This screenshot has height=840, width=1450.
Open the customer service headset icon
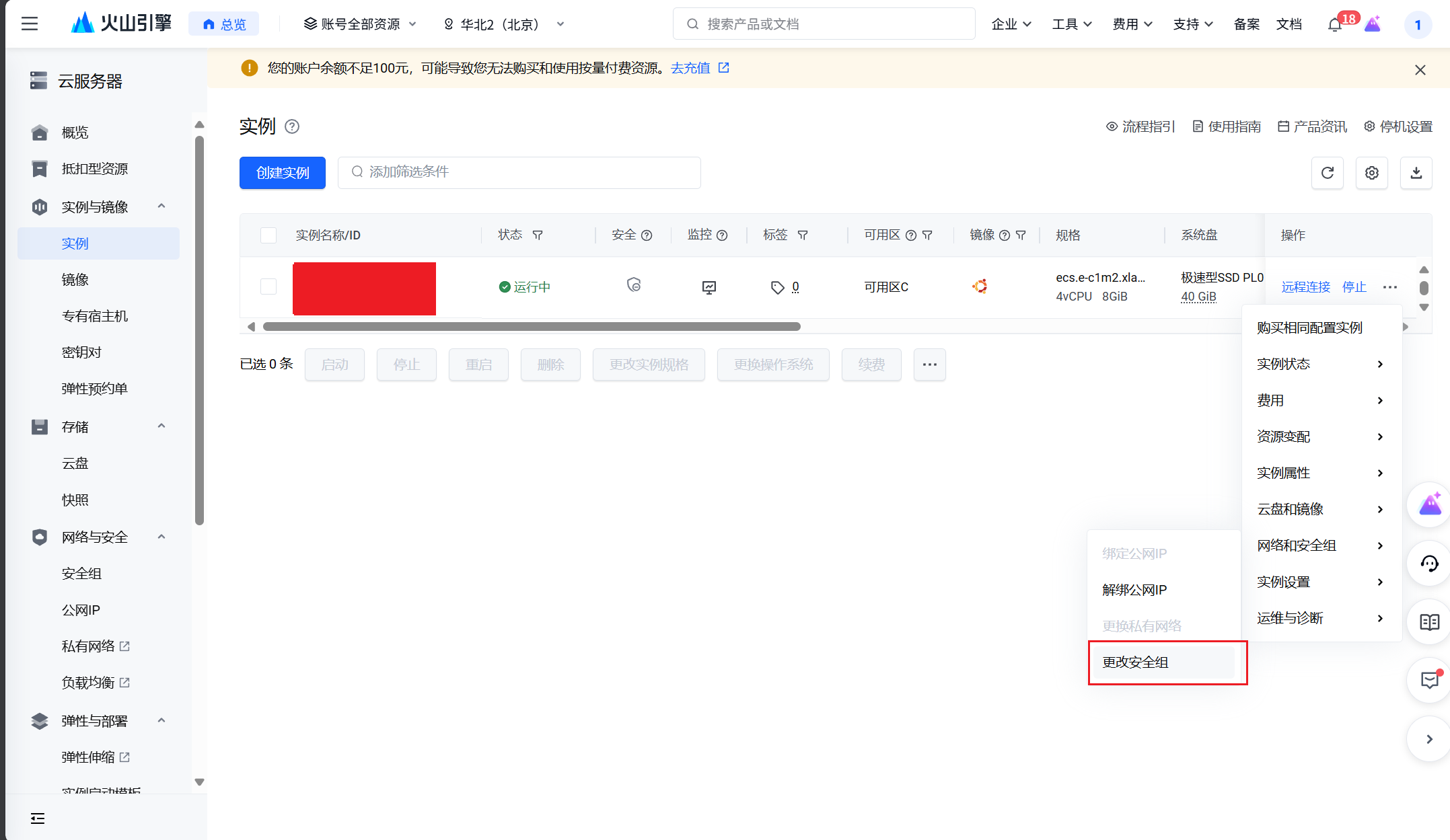click(1429, 564)
